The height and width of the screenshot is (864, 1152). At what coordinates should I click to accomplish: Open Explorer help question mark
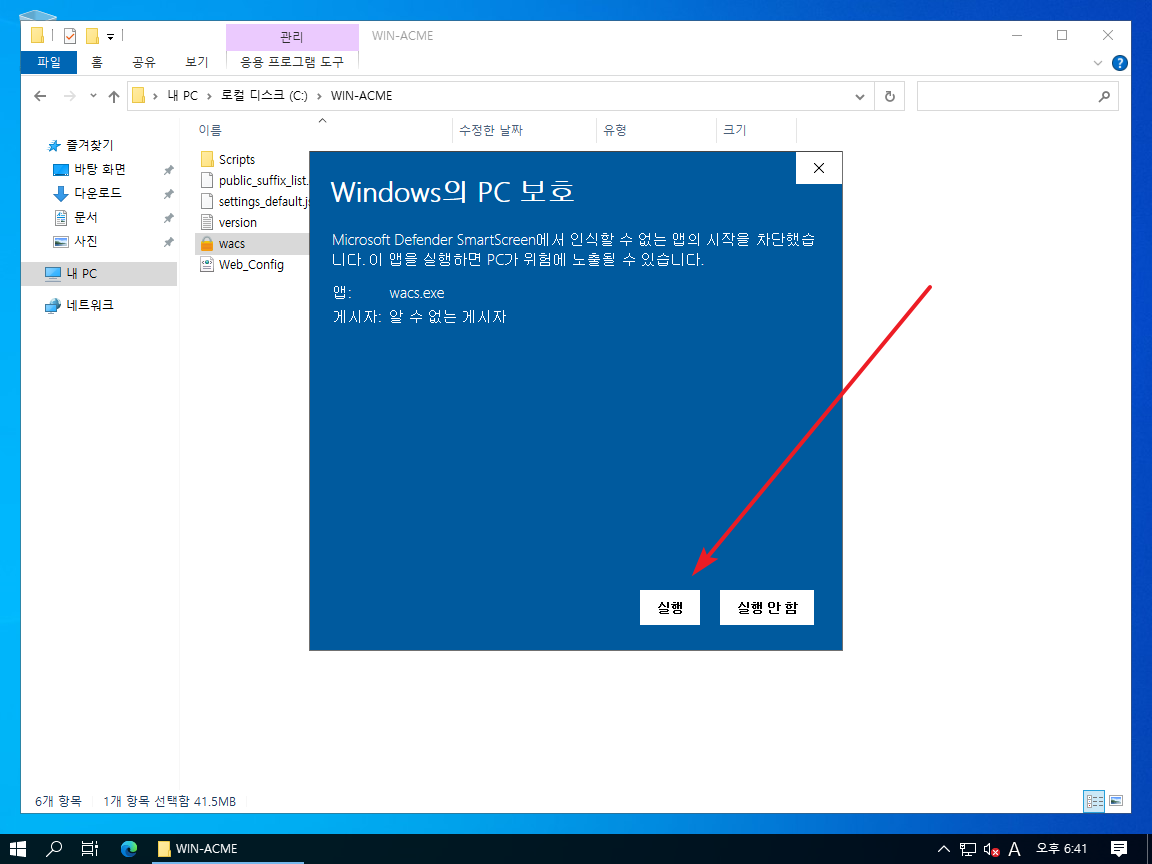pyautogui.click(x=1119, y=63)
